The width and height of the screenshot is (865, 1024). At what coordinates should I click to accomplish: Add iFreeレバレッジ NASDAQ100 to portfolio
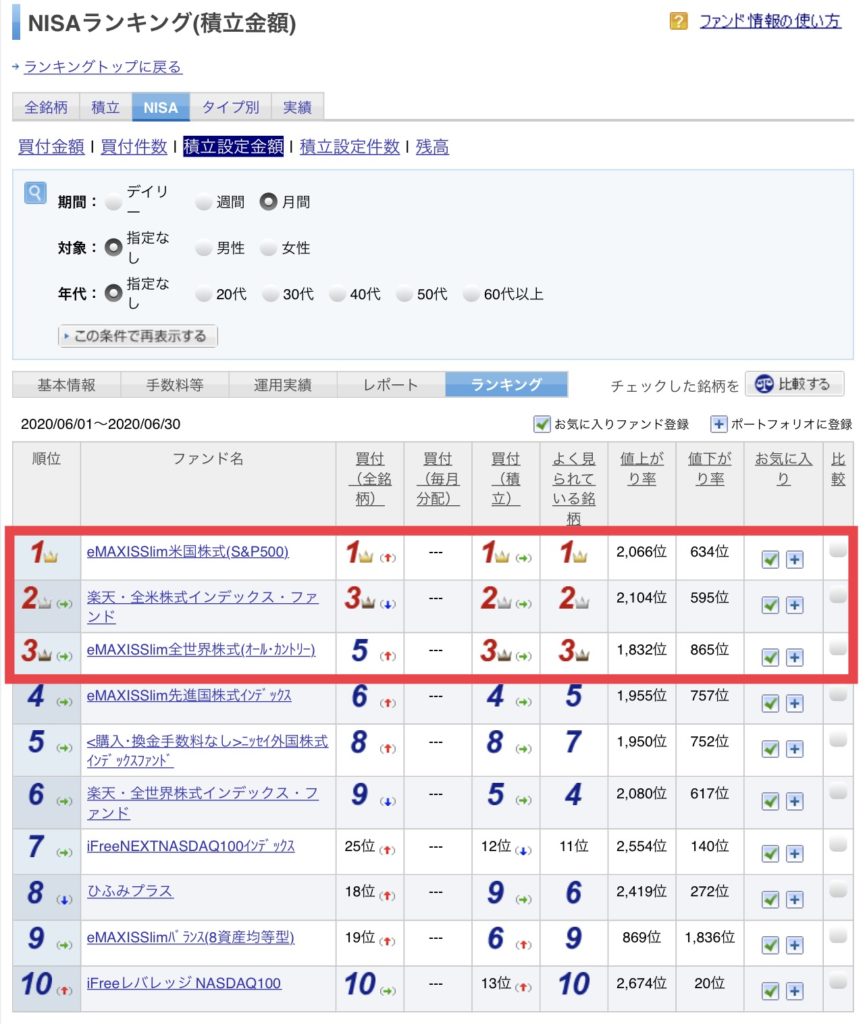click(794, 991)
